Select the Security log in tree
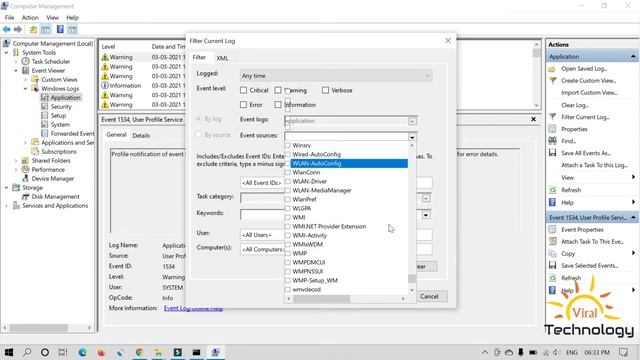640x360 pixels. [61, 107]
